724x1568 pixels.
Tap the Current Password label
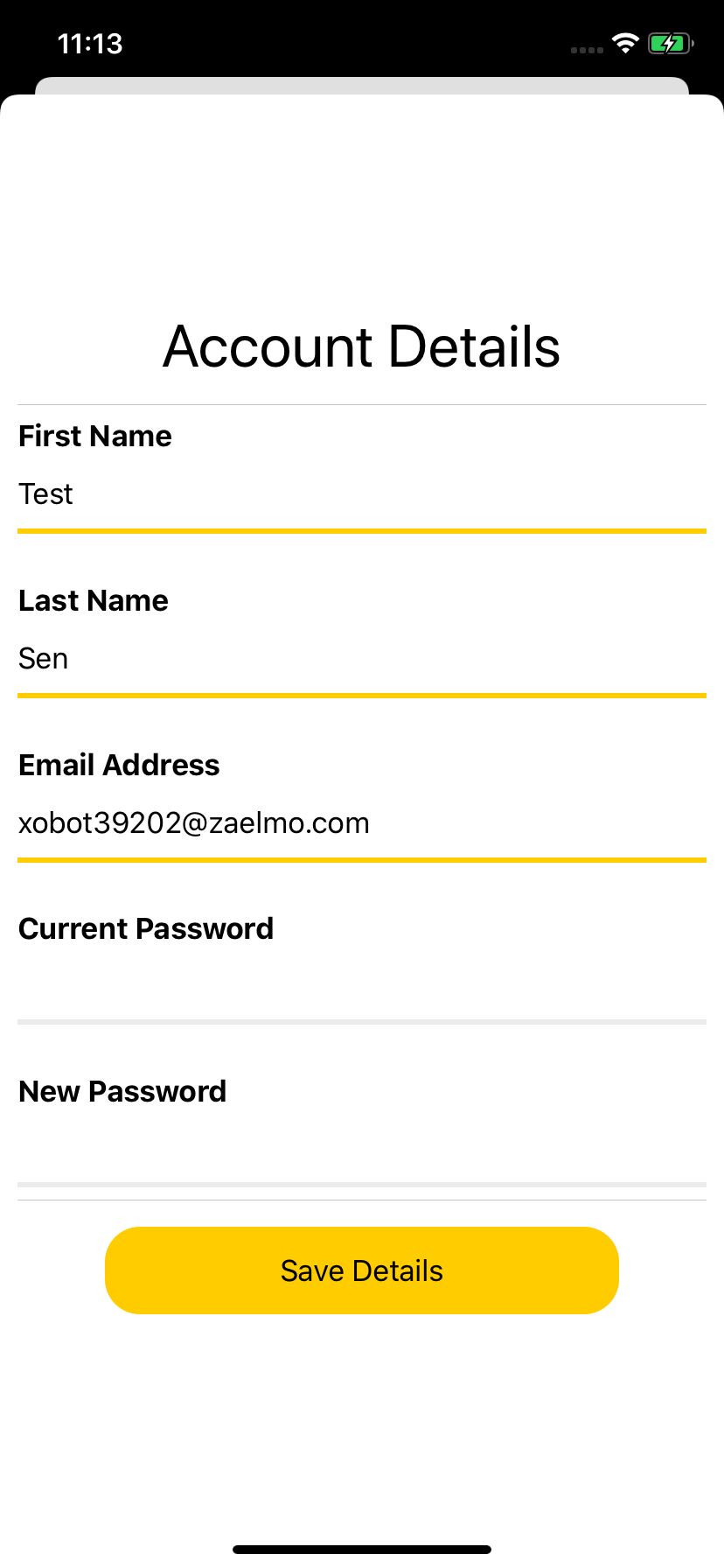146,928
